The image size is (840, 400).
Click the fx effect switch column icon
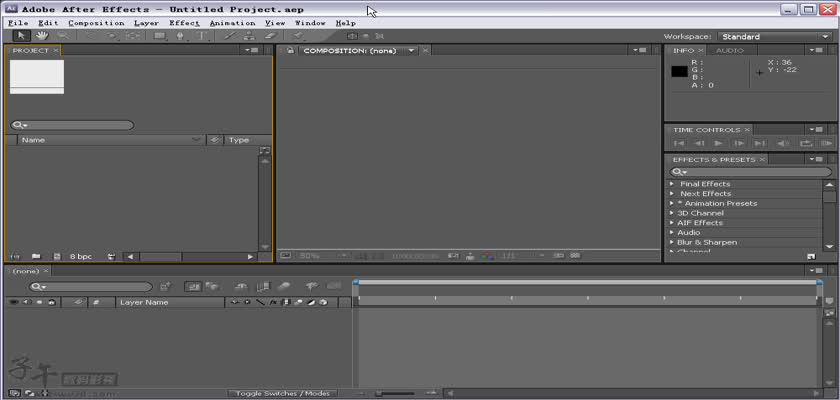(x=273, y=303)
